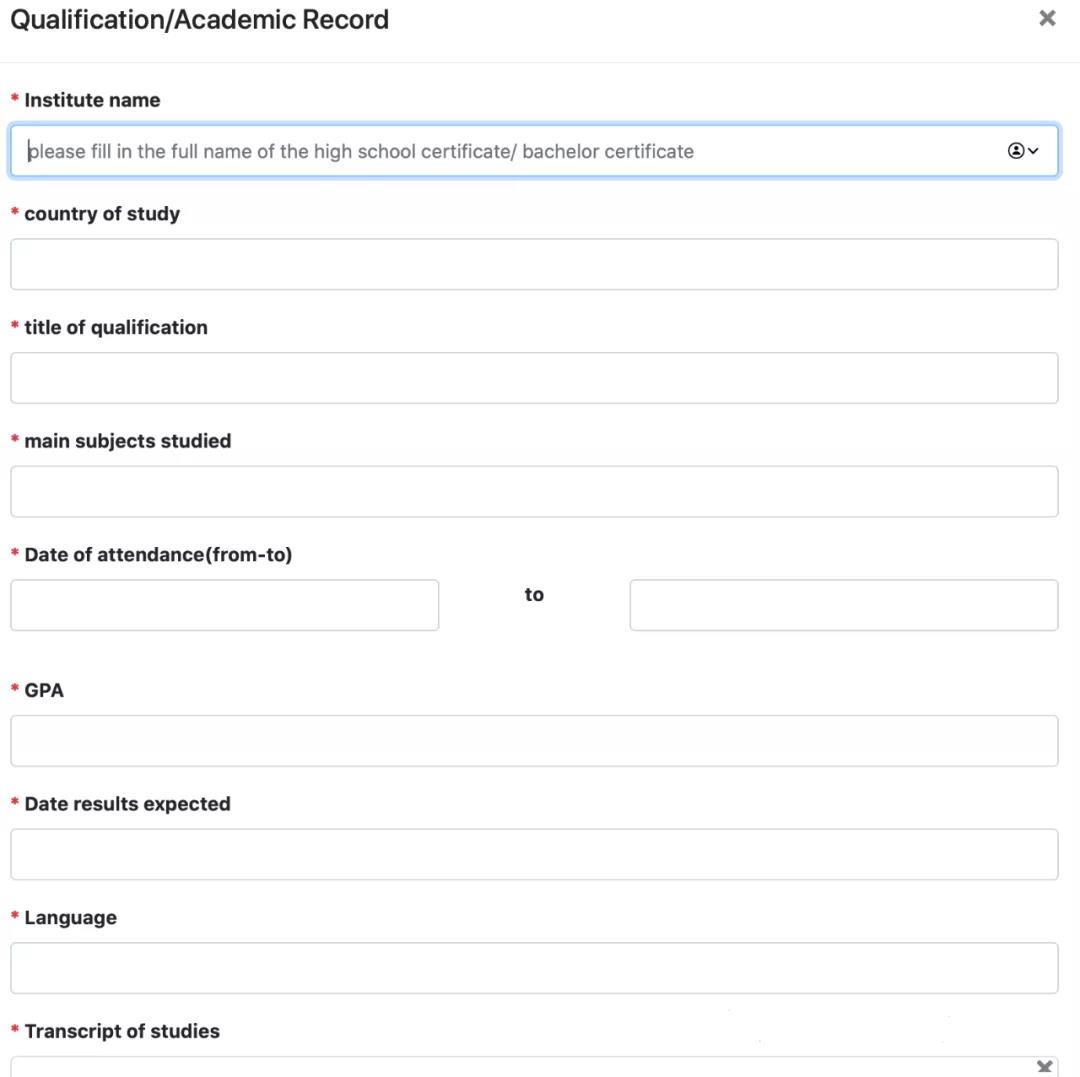Focus the title of qualification field
This screenshot has height=1077, width=1080.
[x=534, y=378]
